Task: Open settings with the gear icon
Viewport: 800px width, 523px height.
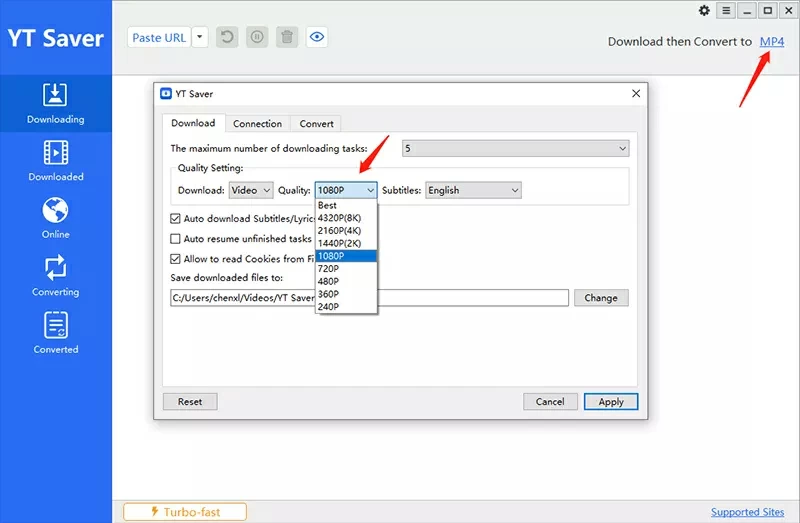Action: pyautogui.click(x=703, y=11)
